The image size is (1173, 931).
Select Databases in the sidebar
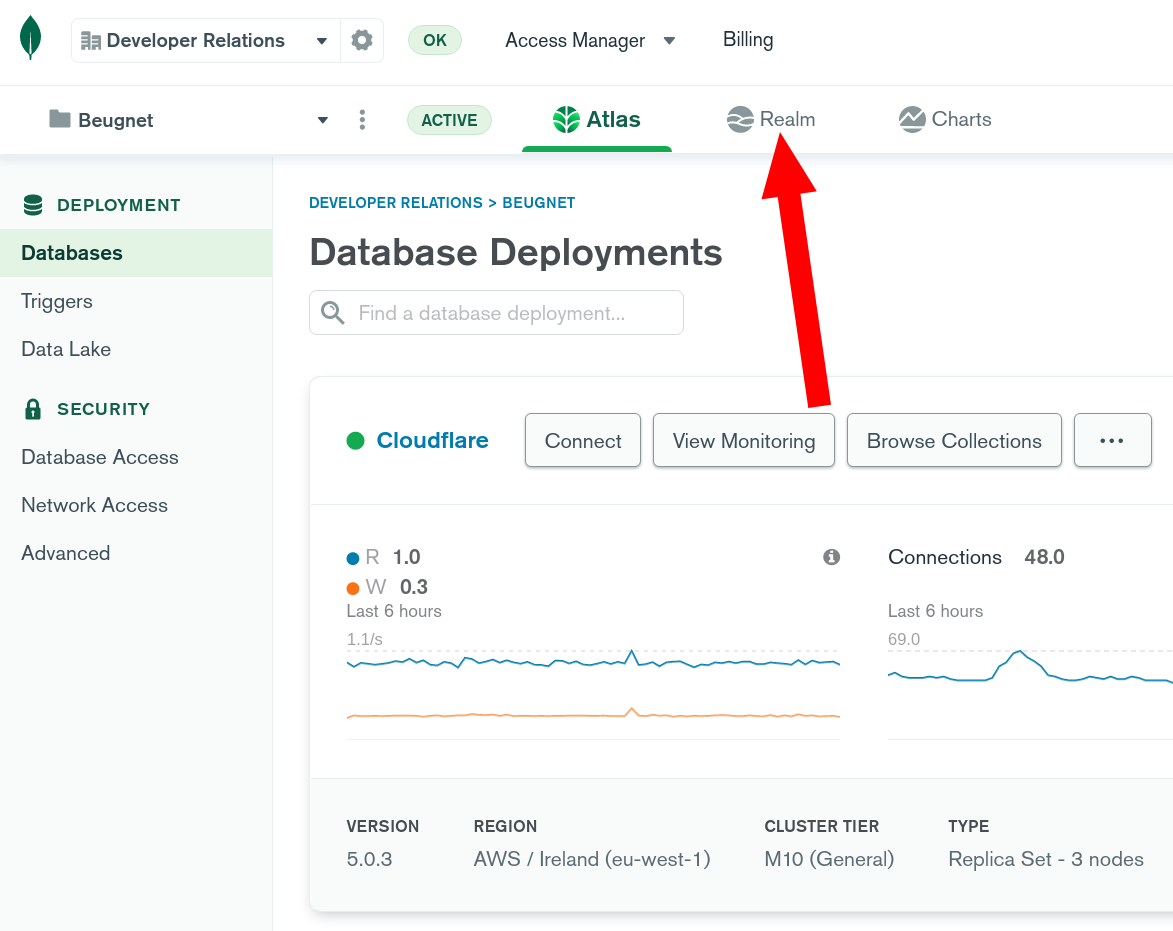(x=136, y=253)
